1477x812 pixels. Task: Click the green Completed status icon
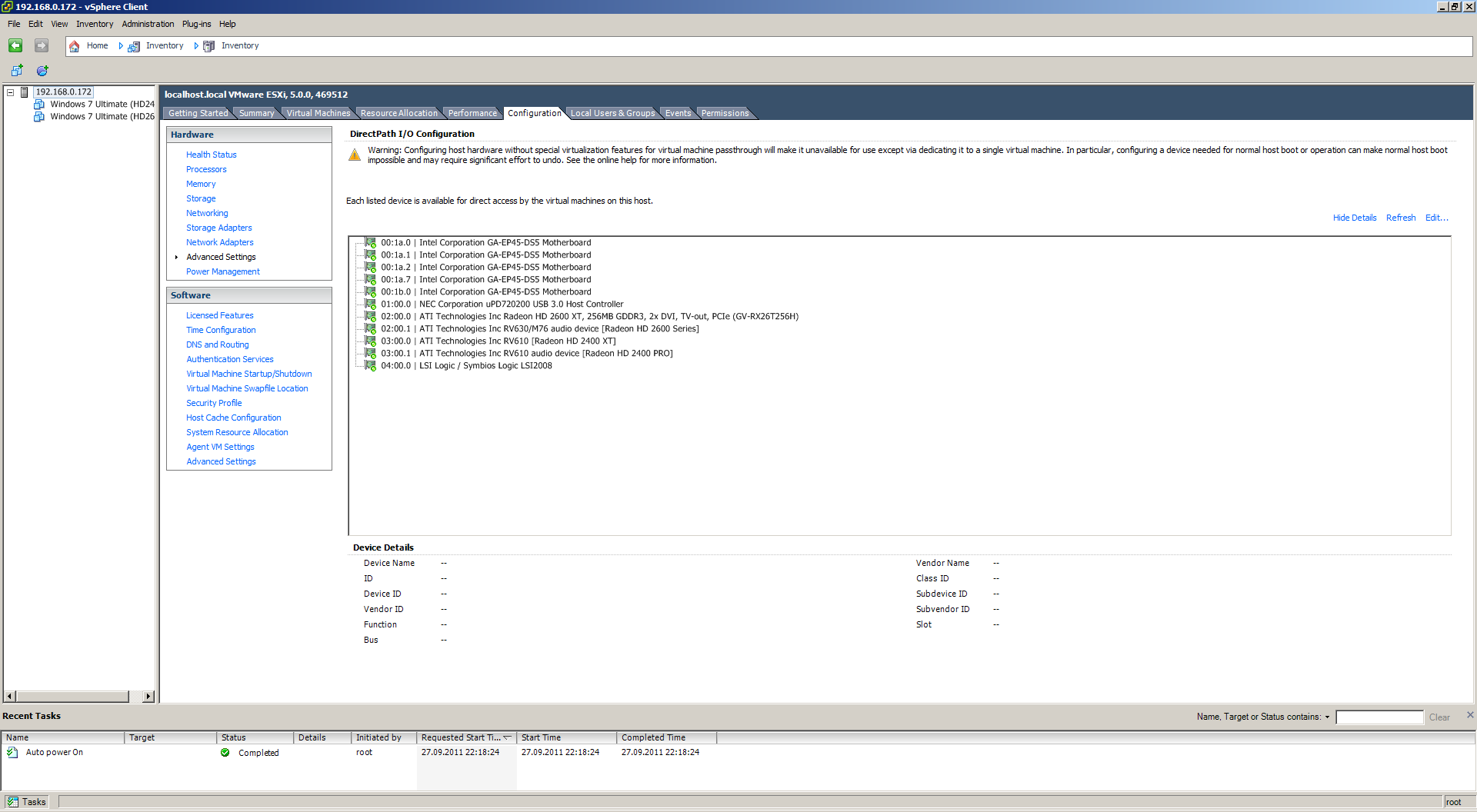tap(225, 753)
